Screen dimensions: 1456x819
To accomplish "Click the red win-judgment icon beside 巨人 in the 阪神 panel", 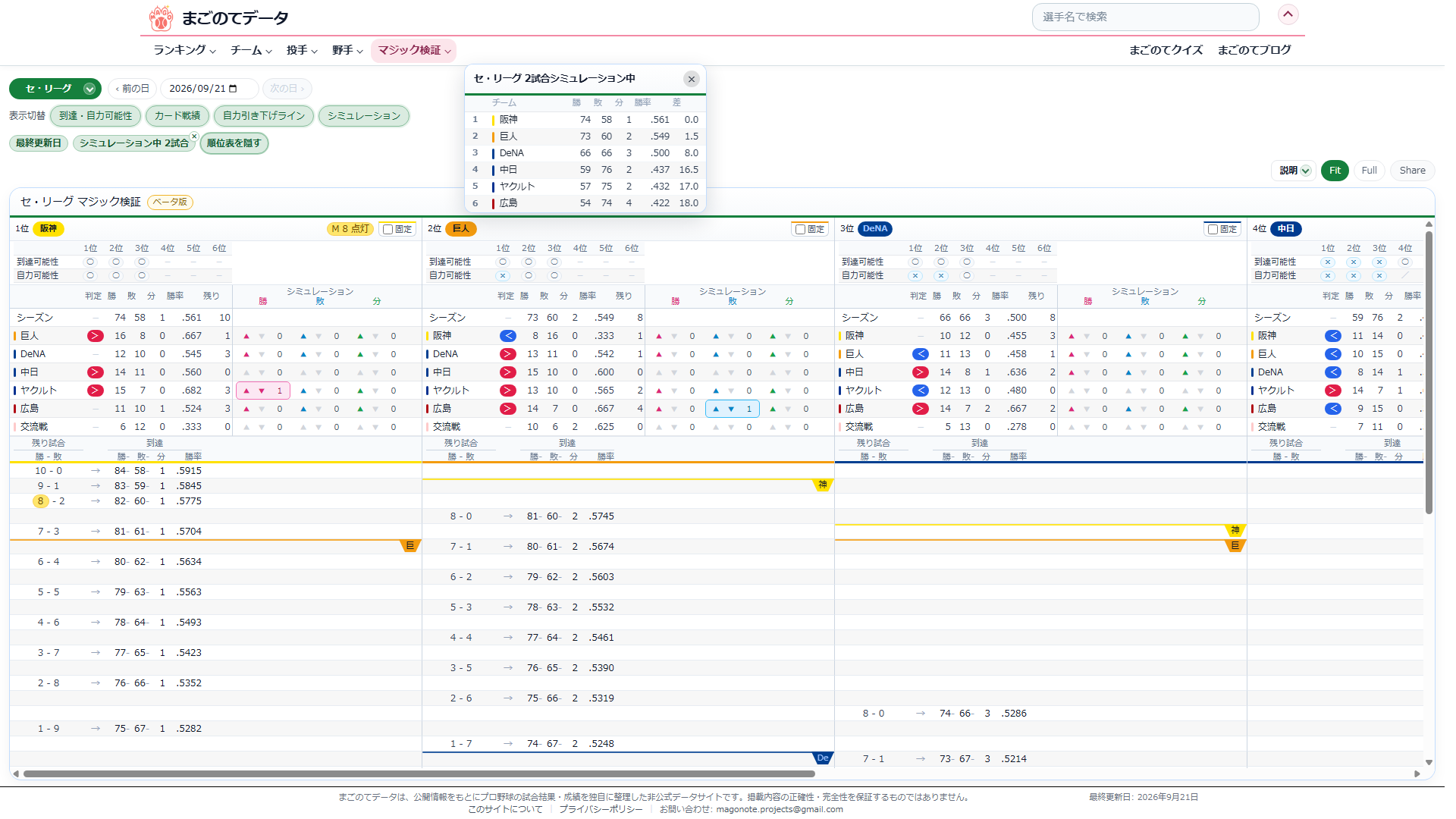I will pyautogui.click(x=95, y=336).
